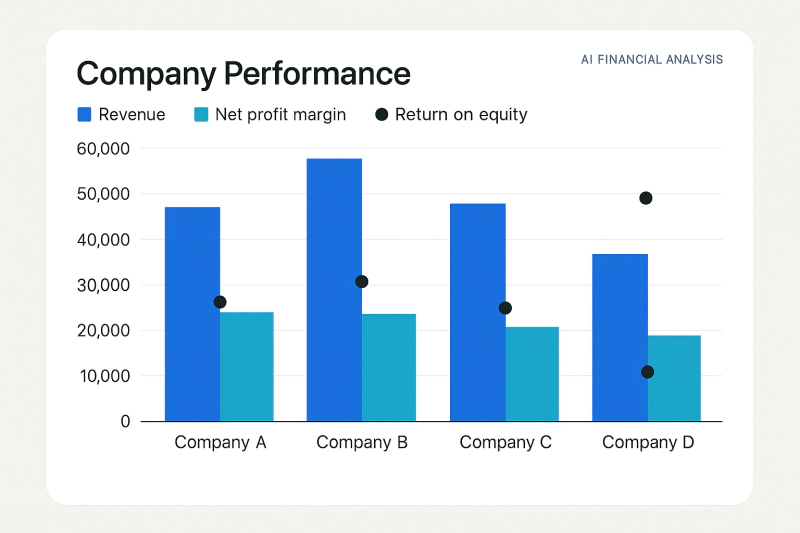This screenshot has height=533, width=800.
Task: Click Company B's return on equity dot
Action: pos(362,282)
